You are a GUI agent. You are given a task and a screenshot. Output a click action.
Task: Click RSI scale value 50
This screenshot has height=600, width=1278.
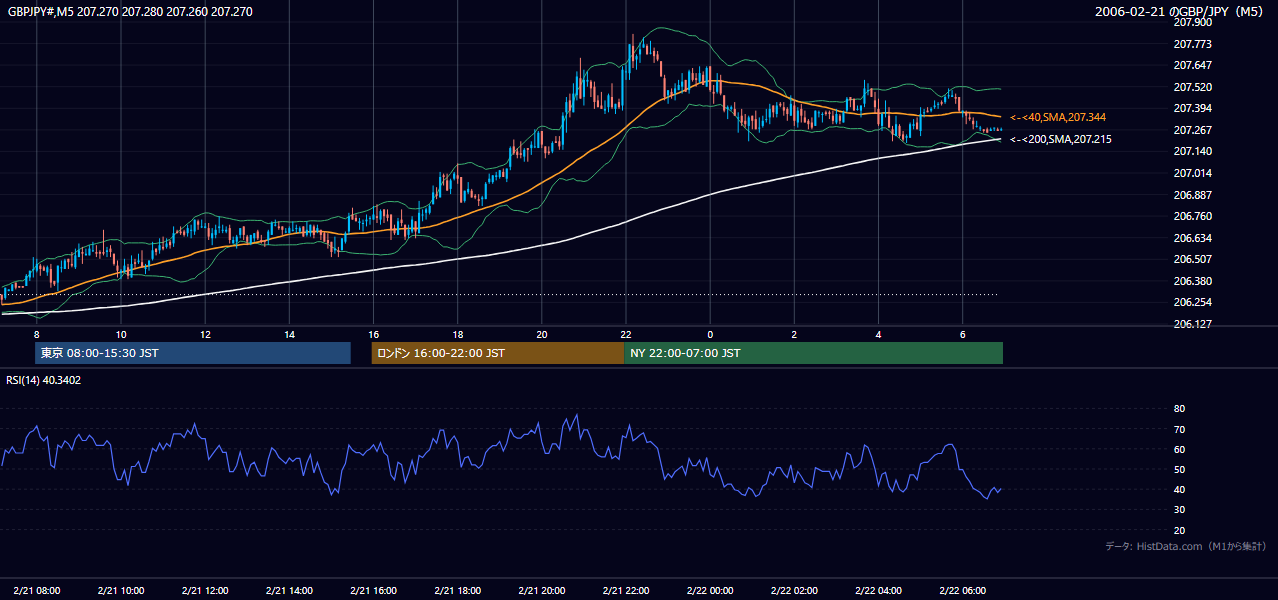point(1179,469)
